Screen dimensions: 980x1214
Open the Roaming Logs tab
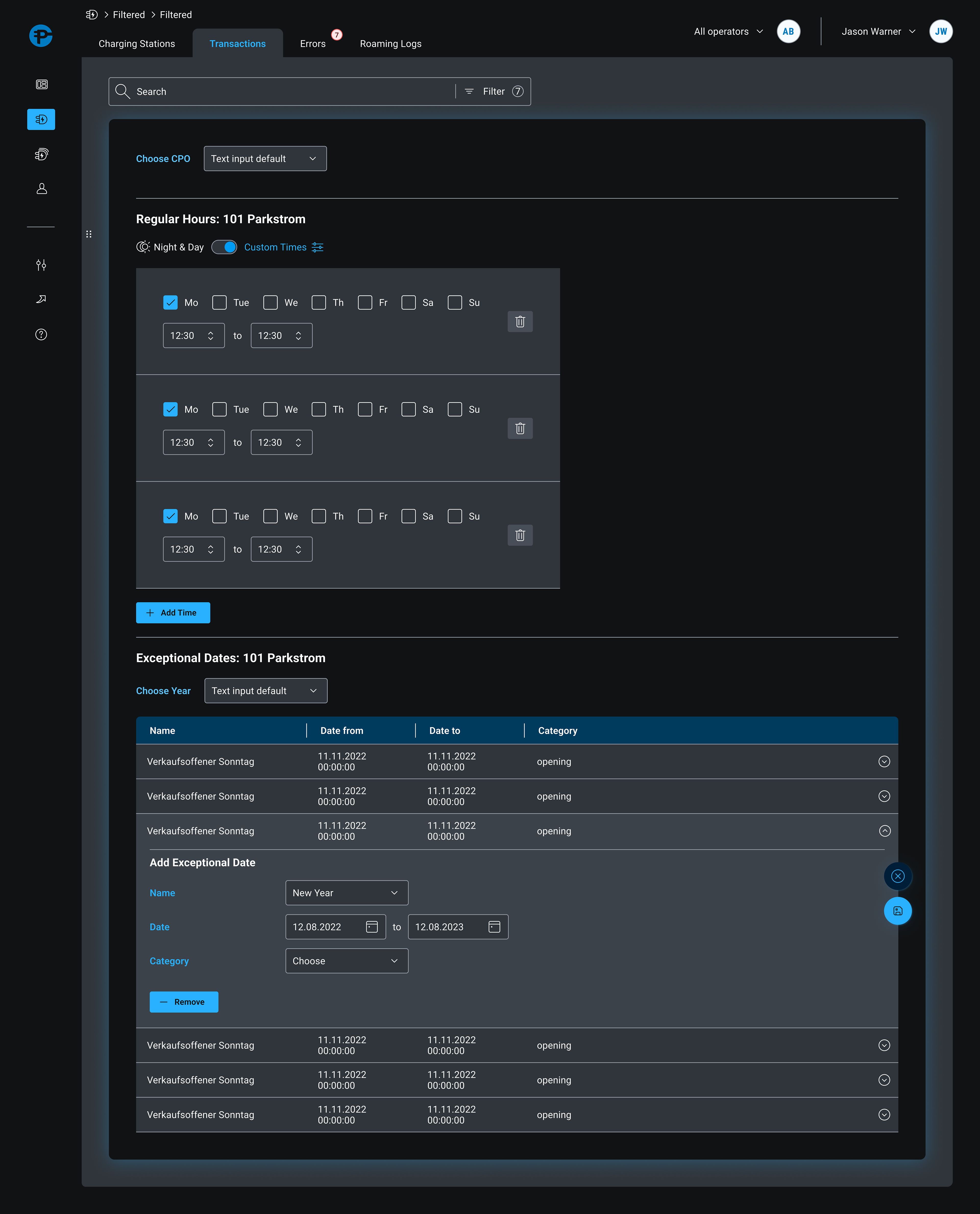pos(391,43)
